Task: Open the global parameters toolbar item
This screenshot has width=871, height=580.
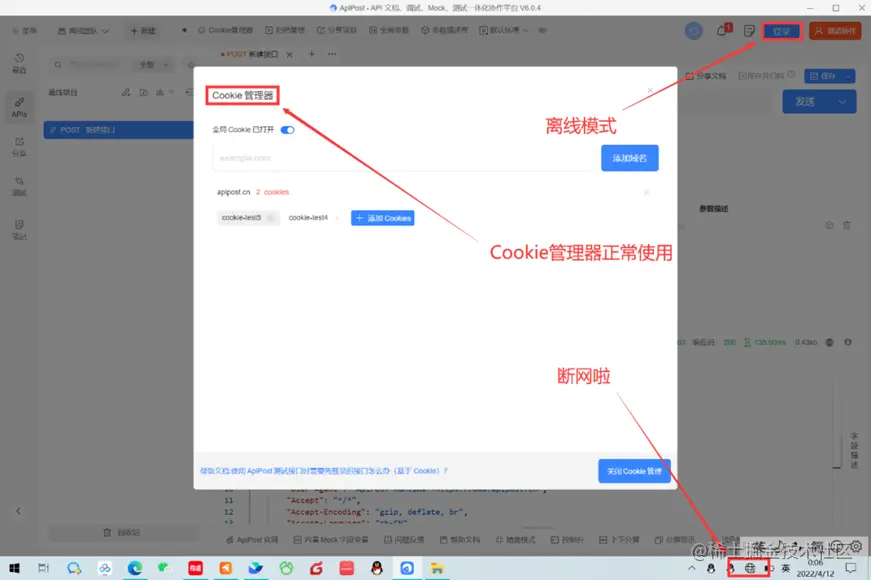Action: pos(389,30)
